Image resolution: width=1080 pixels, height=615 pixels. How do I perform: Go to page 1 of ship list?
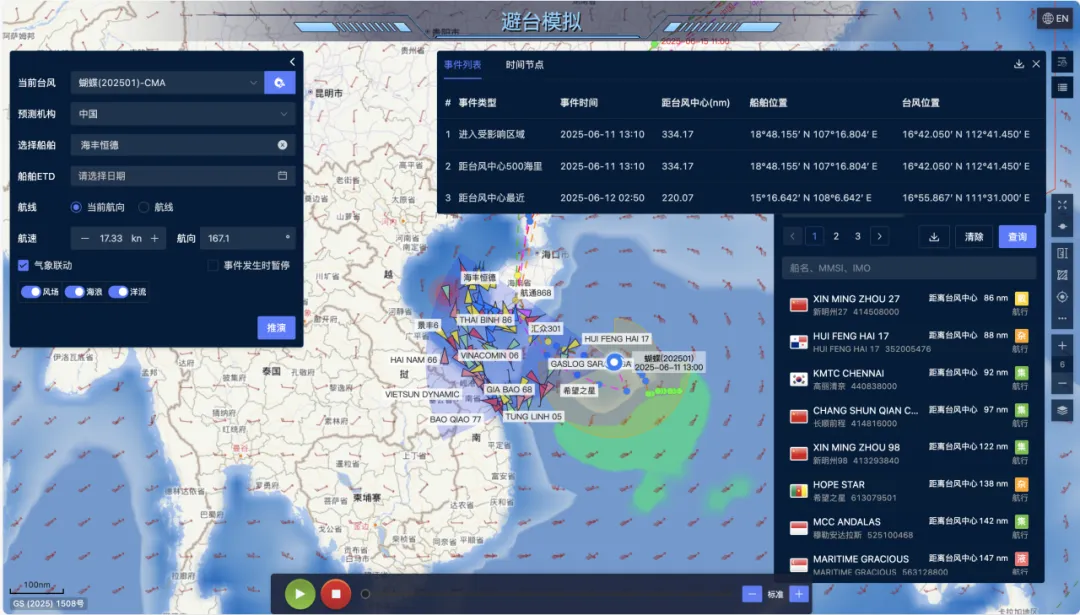tap(814, 236)
